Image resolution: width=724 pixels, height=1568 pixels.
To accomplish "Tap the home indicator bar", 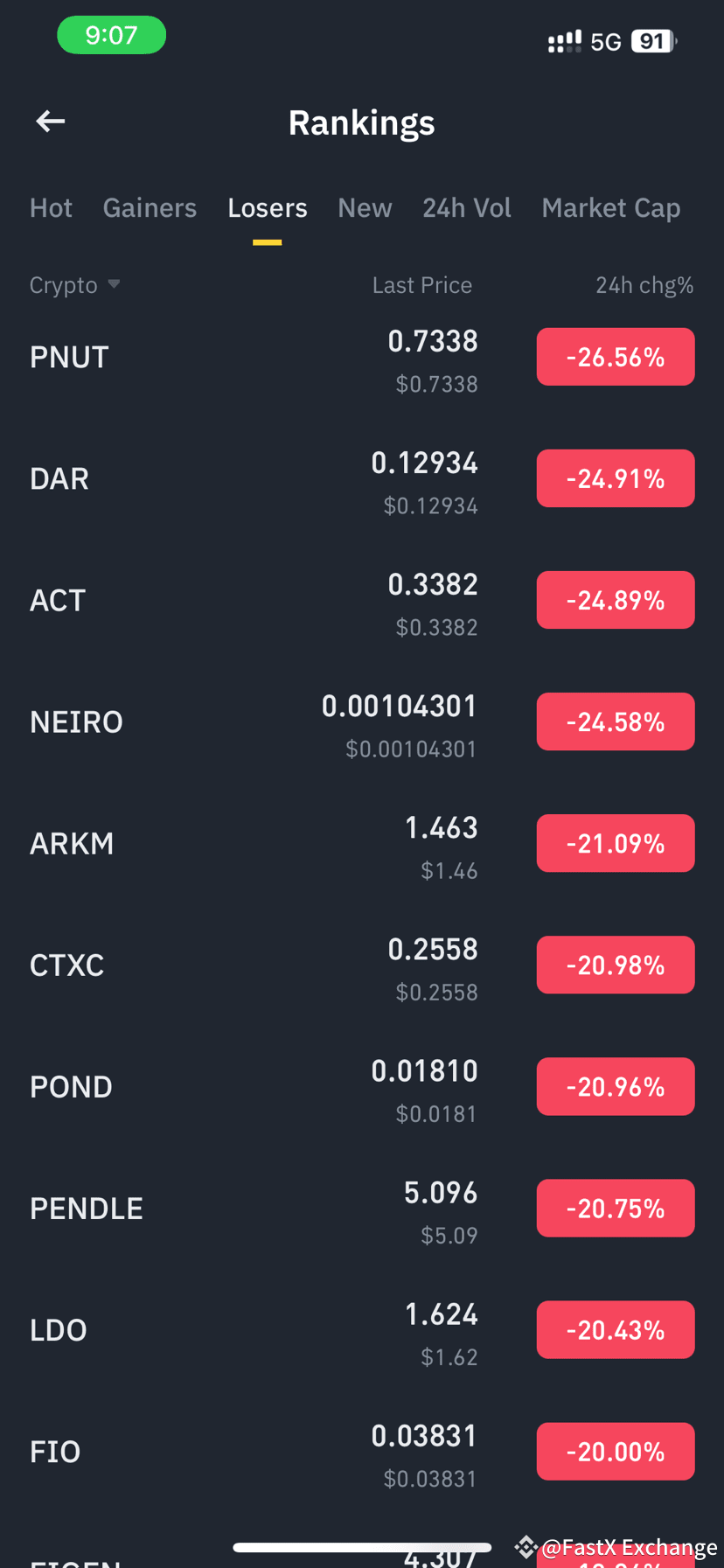I will pyautogui.click(x=362, y=1547).
